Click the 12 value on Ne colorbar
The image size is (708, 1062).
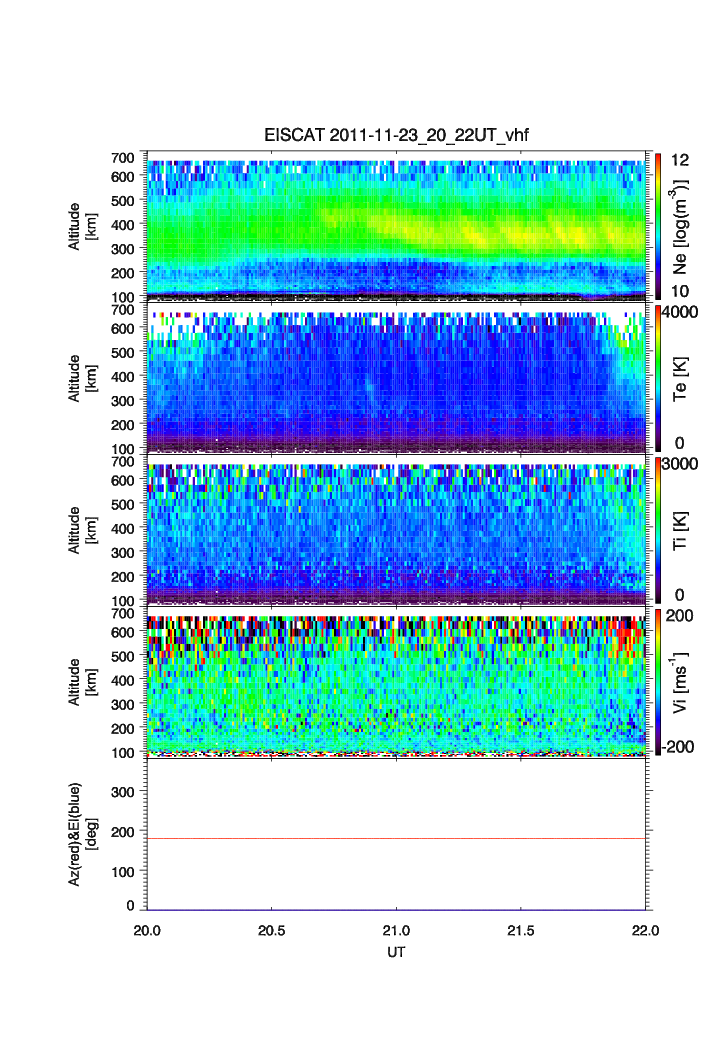click(680, 160)
